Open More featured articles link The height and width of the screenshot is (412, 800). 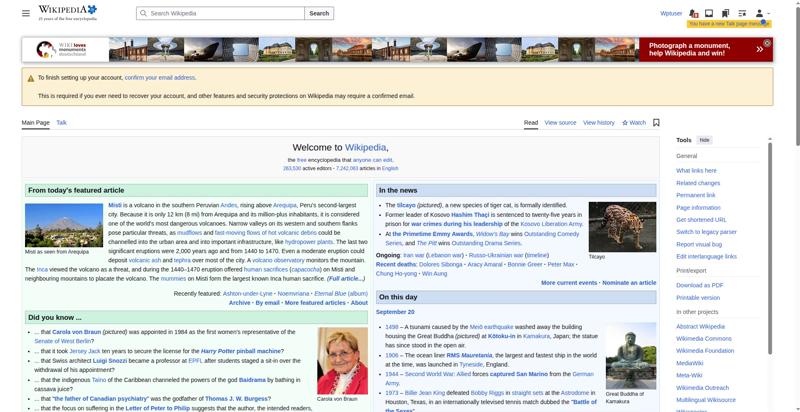click(315, 303)
